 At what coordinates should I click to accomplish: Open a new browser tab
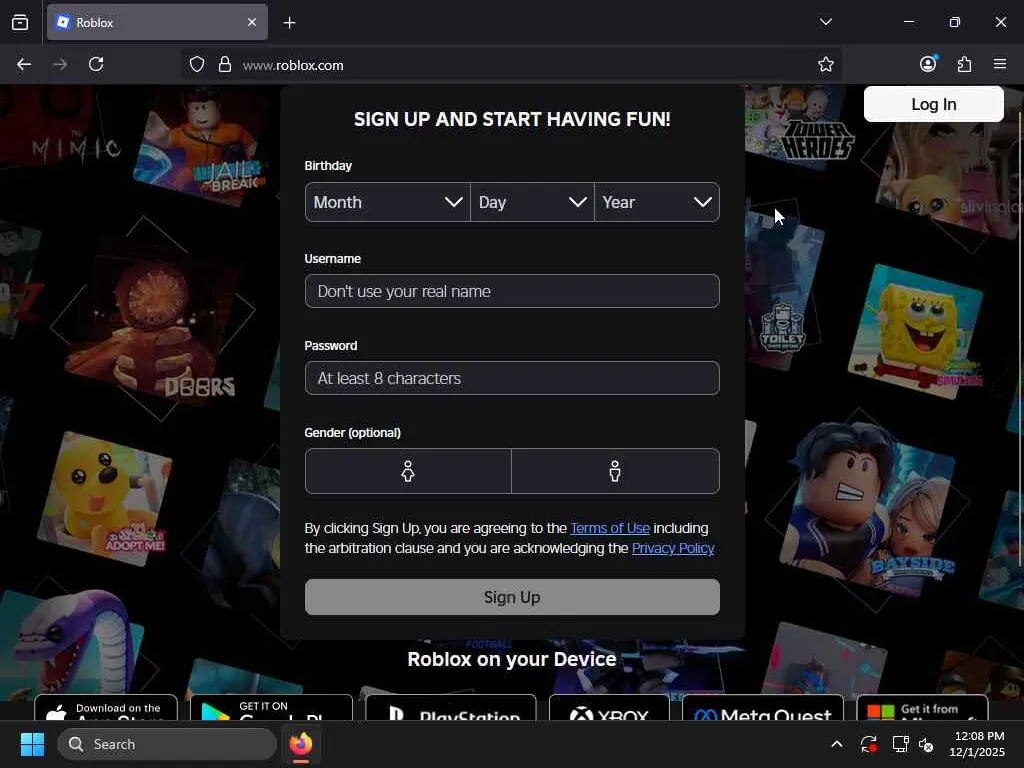[289, 23]
